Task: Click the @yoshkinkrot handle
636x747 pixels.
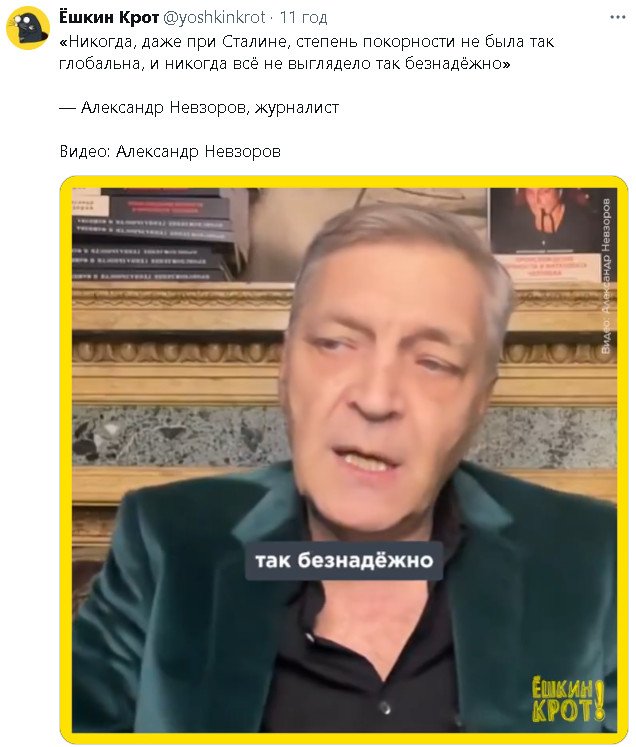Action: [214, 17]
